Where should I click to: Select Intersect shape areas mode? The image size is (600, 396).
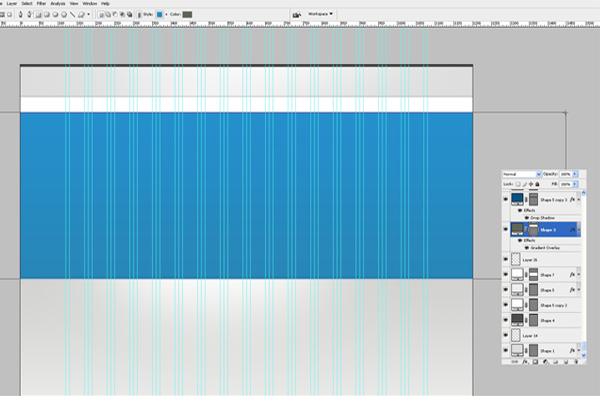122,15
